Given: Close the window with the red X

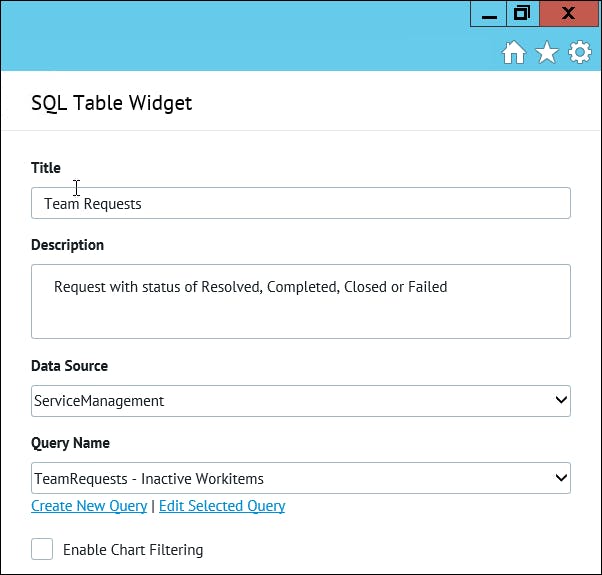Looking at the screenshot, I should 568,14.
